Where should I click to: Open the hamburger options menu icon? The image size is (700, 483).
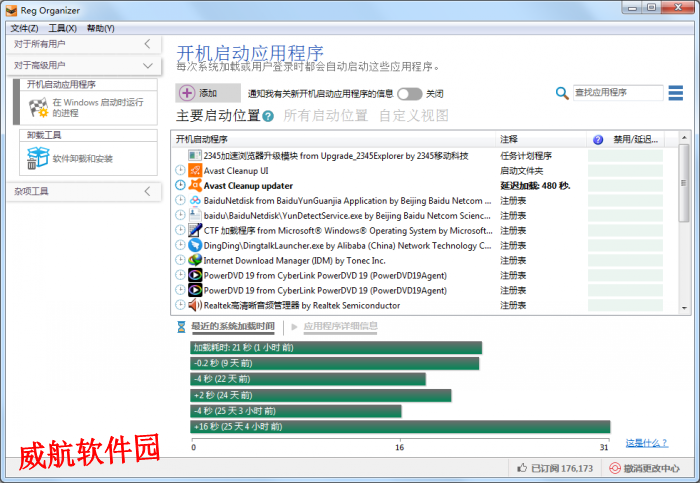pos(676,93)
